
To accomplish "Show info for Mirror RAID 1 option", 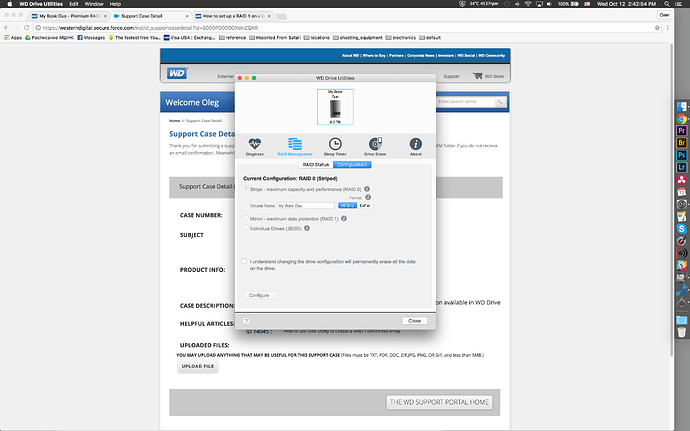I will (x=344, y=218).
